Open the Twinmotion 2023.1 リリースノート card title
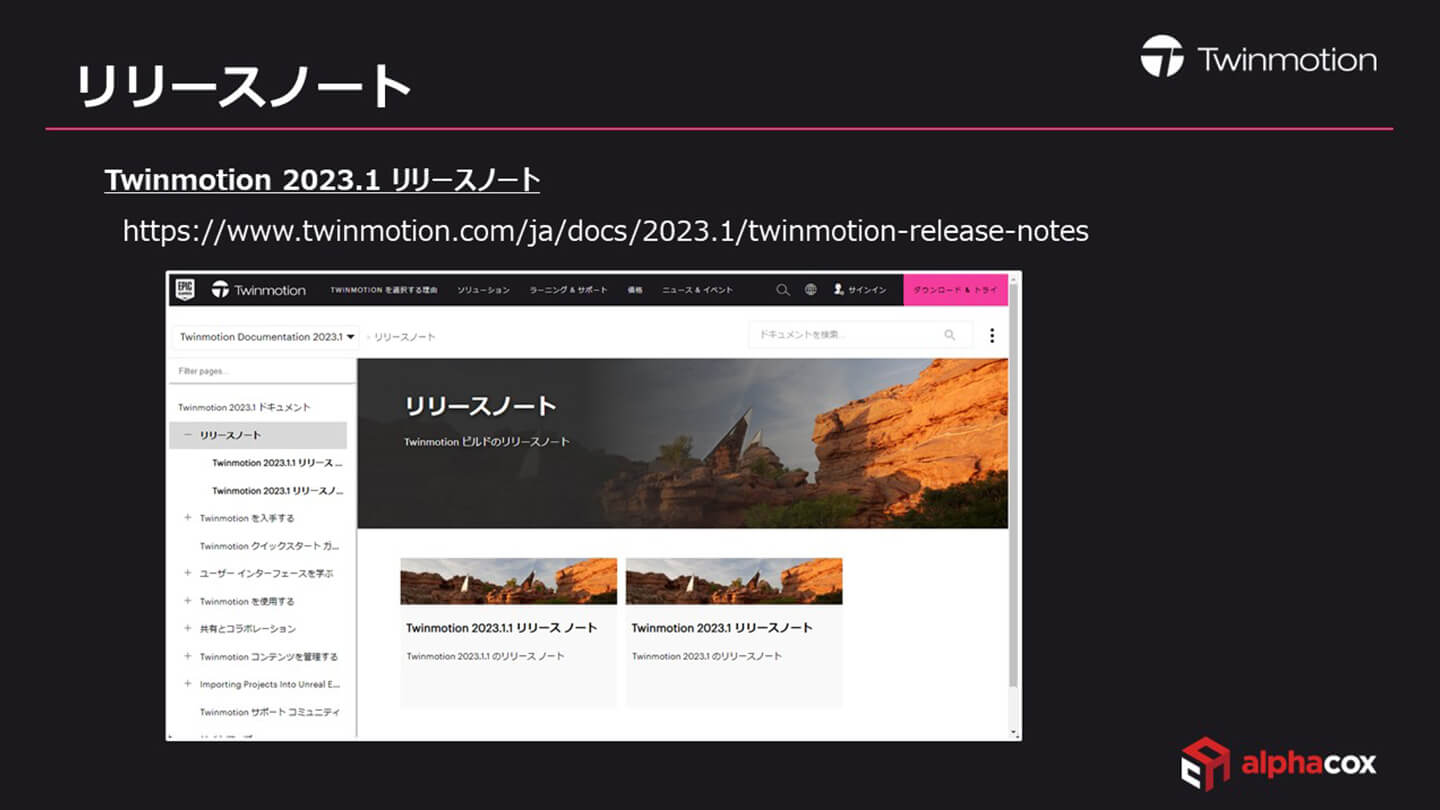 722,628
